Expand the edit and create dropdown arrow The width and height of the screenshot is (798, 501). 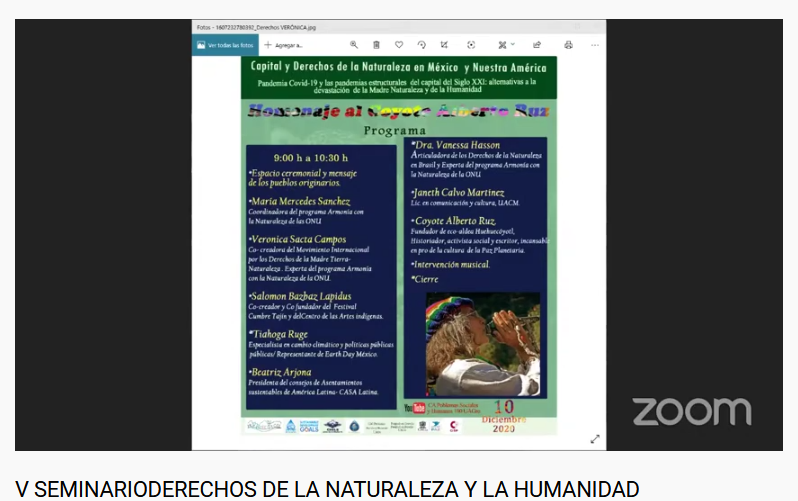pos(513,44)
